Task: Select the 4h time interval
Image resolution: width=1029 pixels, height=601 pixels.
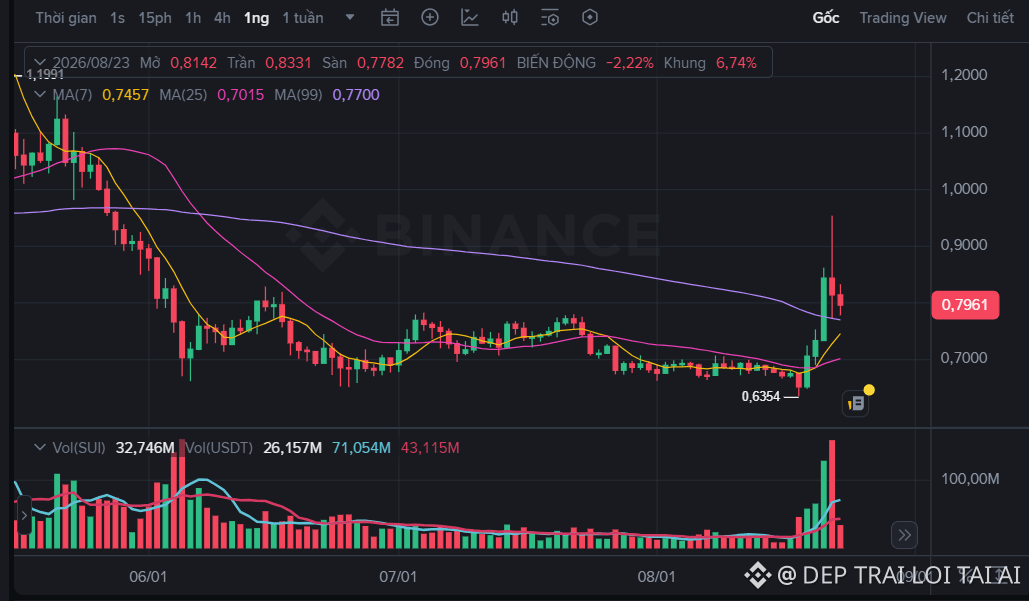Action: coord(222,18)
